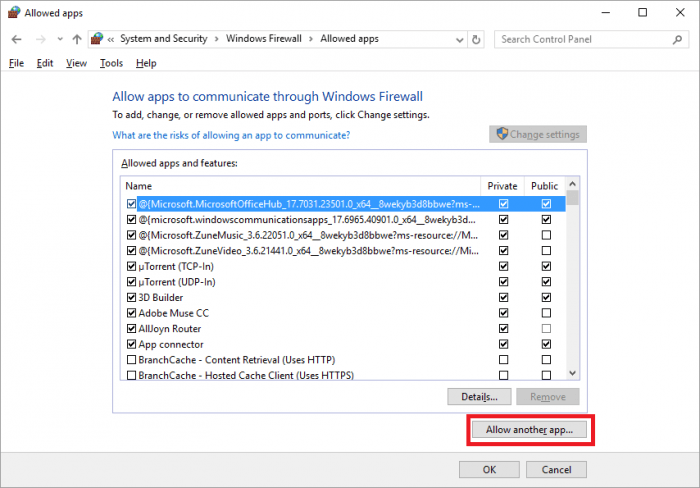Viewport: 700px width, 488px height.
Task: Sort the list by the Name column header
Action: tap(300, 186)
